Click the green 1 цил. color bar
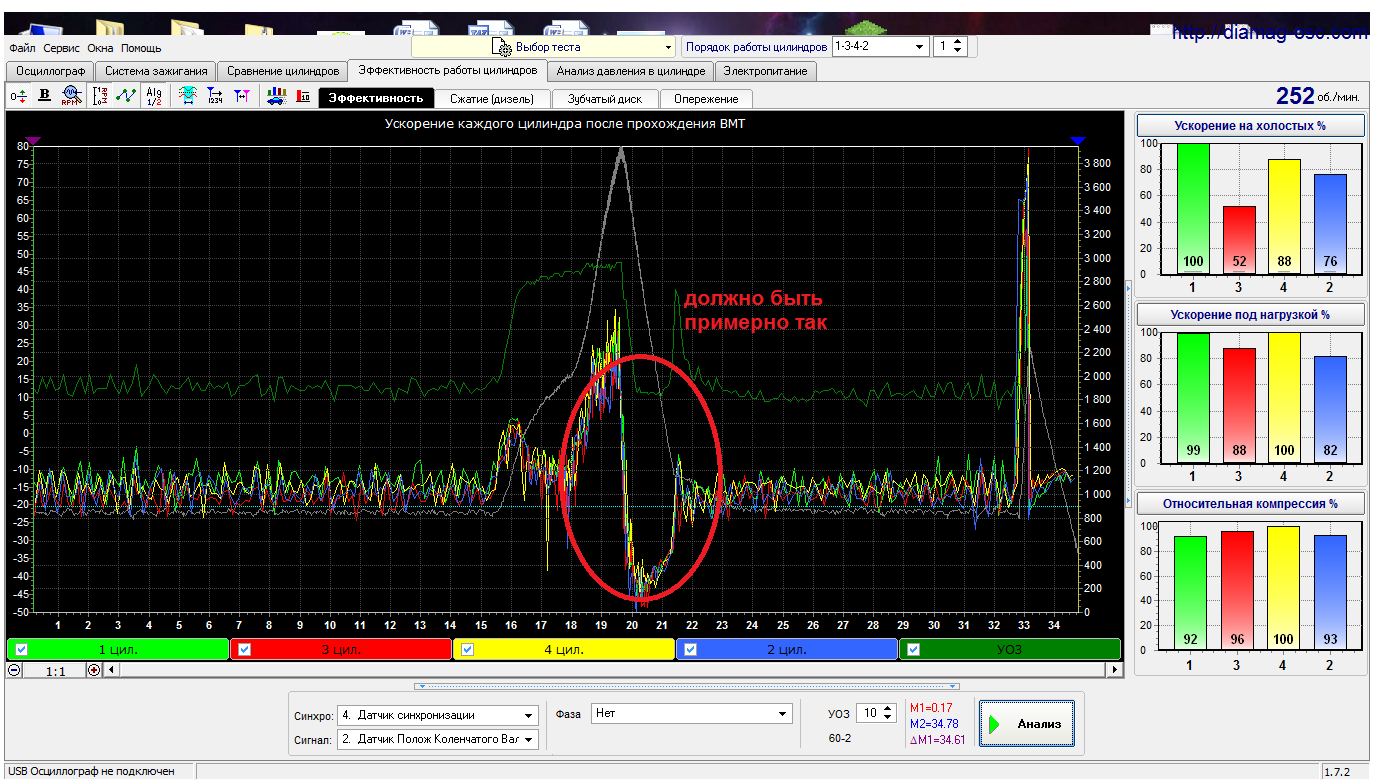This screenshot has height=784, width=1382. coord(117,649)
